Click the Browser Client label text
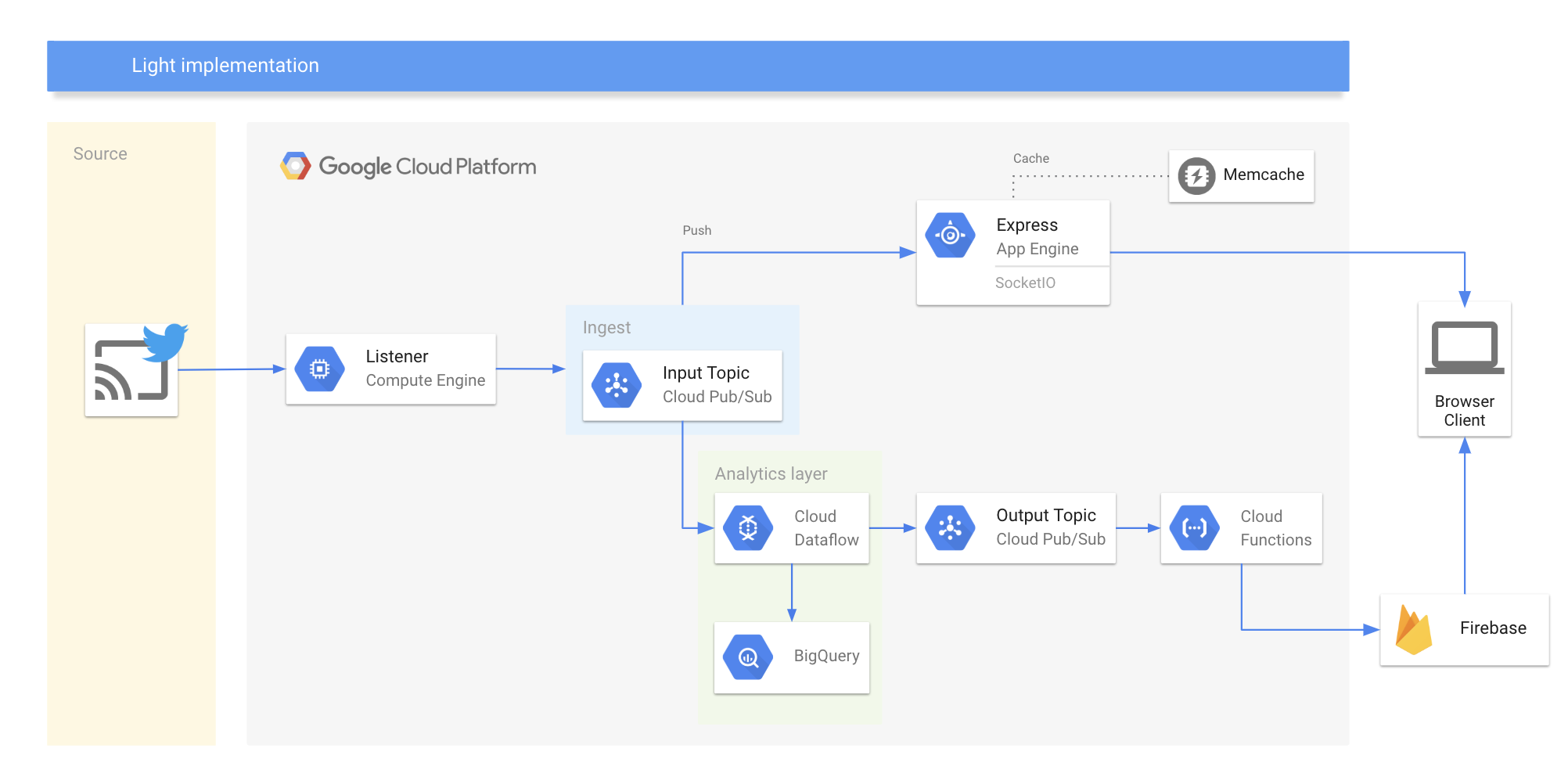Image resolution: width=1568 pixels, height=770 pixels. click(x=1464, y=411)
